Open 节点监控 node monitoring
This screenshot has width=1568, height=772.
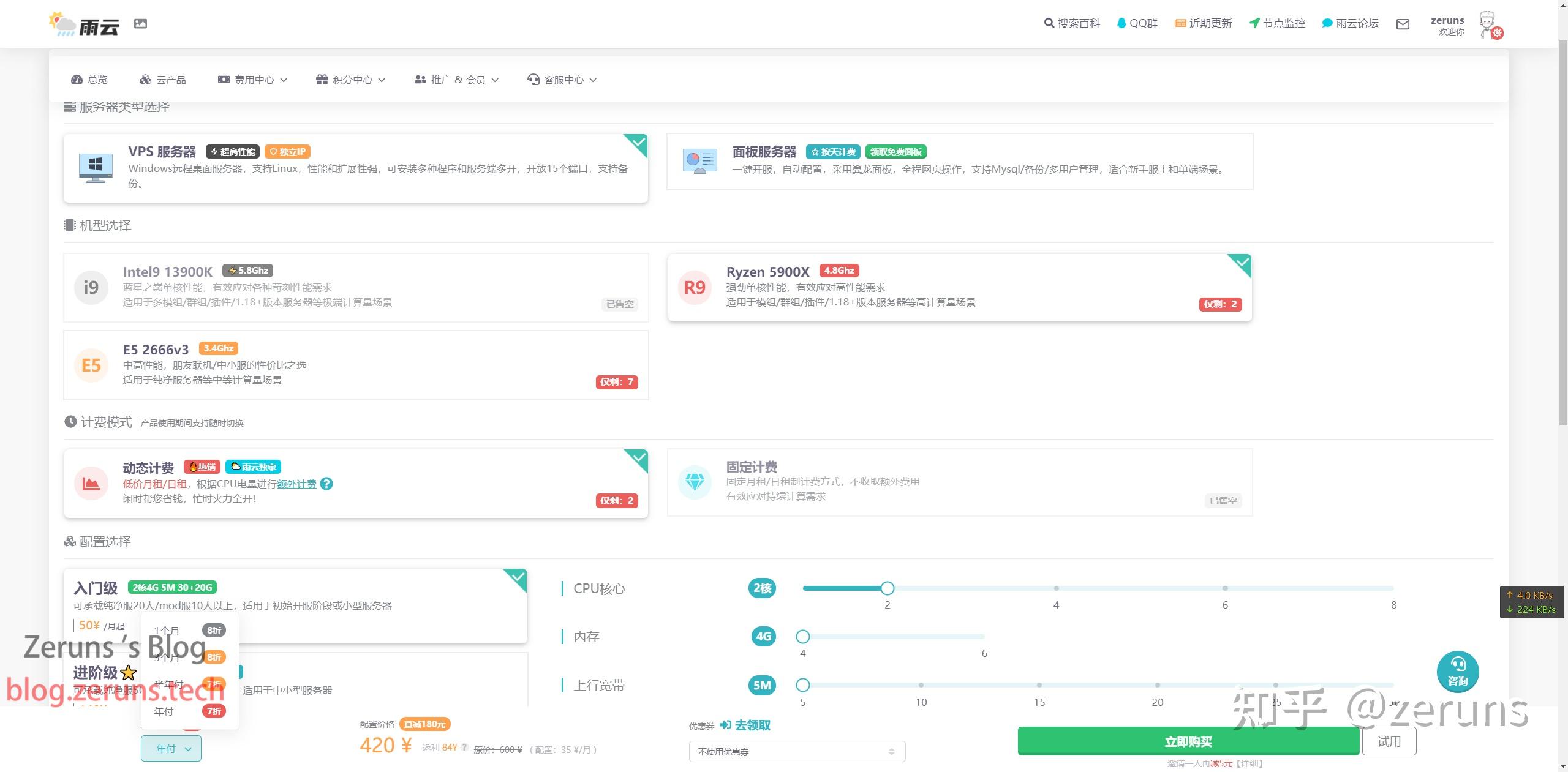pos(1276,23)
